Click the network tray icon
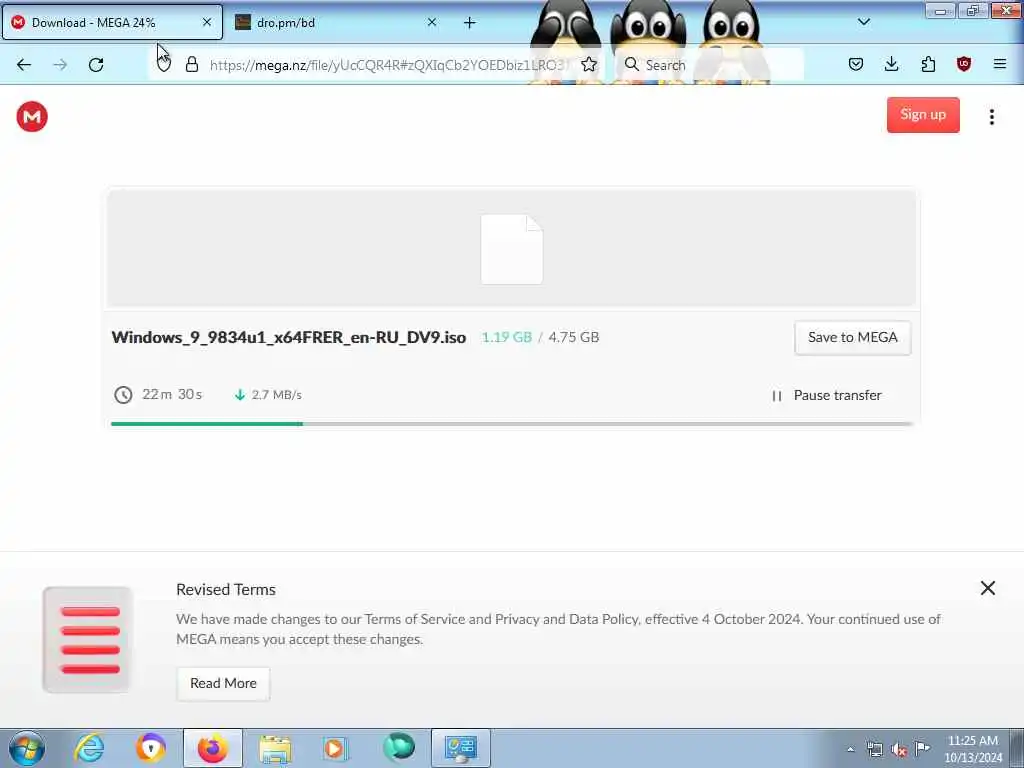Viewport: 1024px width, 768px height. [874, 749]
